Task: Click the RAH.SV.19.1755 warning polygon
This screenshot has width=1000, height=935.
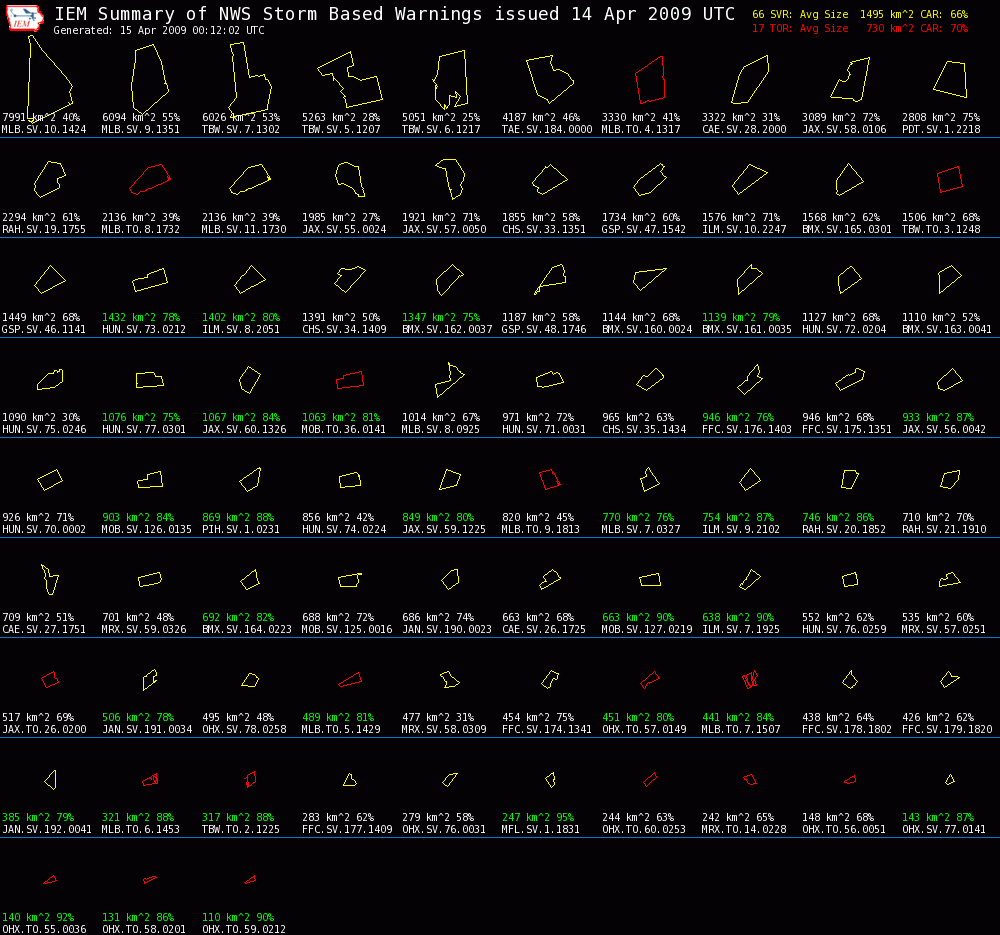Action: (x=50, y=179)
